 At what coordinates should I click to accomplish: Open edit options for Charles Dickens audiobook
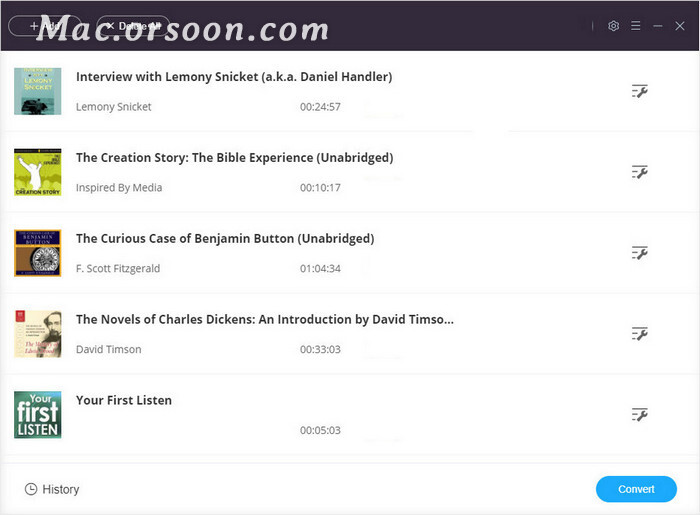639,334
